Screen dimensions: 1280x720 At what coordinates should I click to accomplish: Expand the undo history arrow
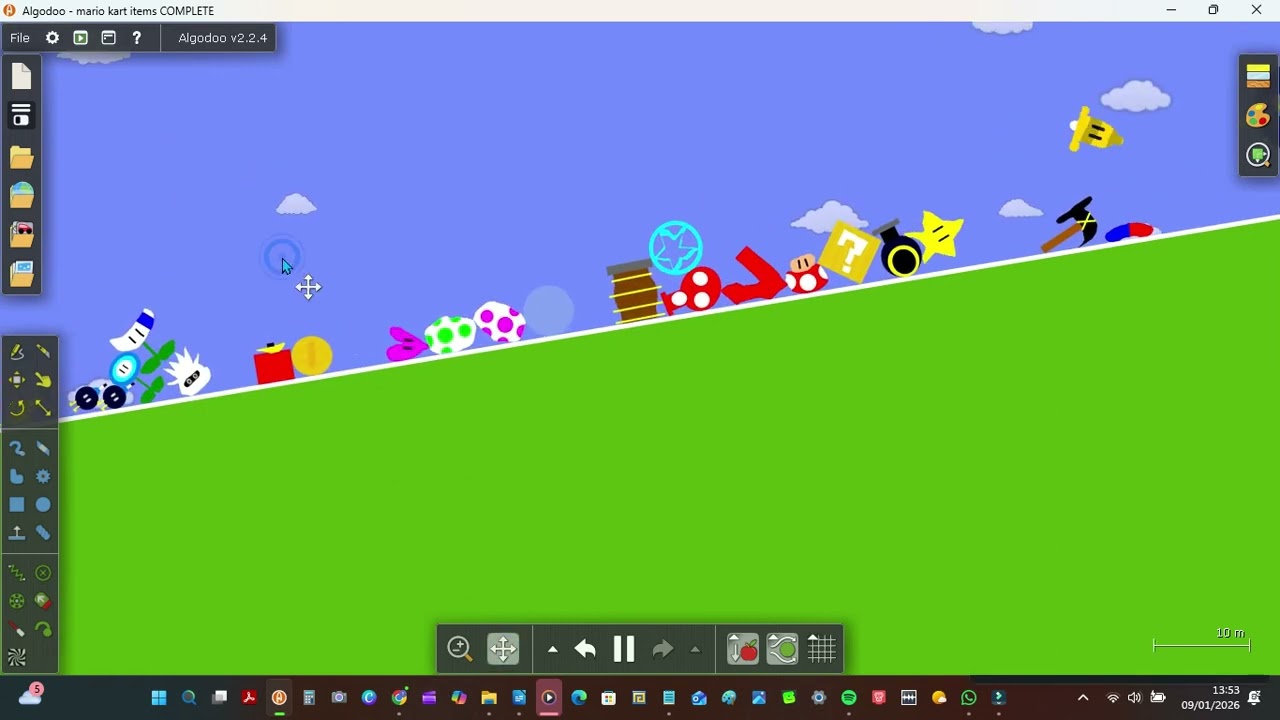552,649
